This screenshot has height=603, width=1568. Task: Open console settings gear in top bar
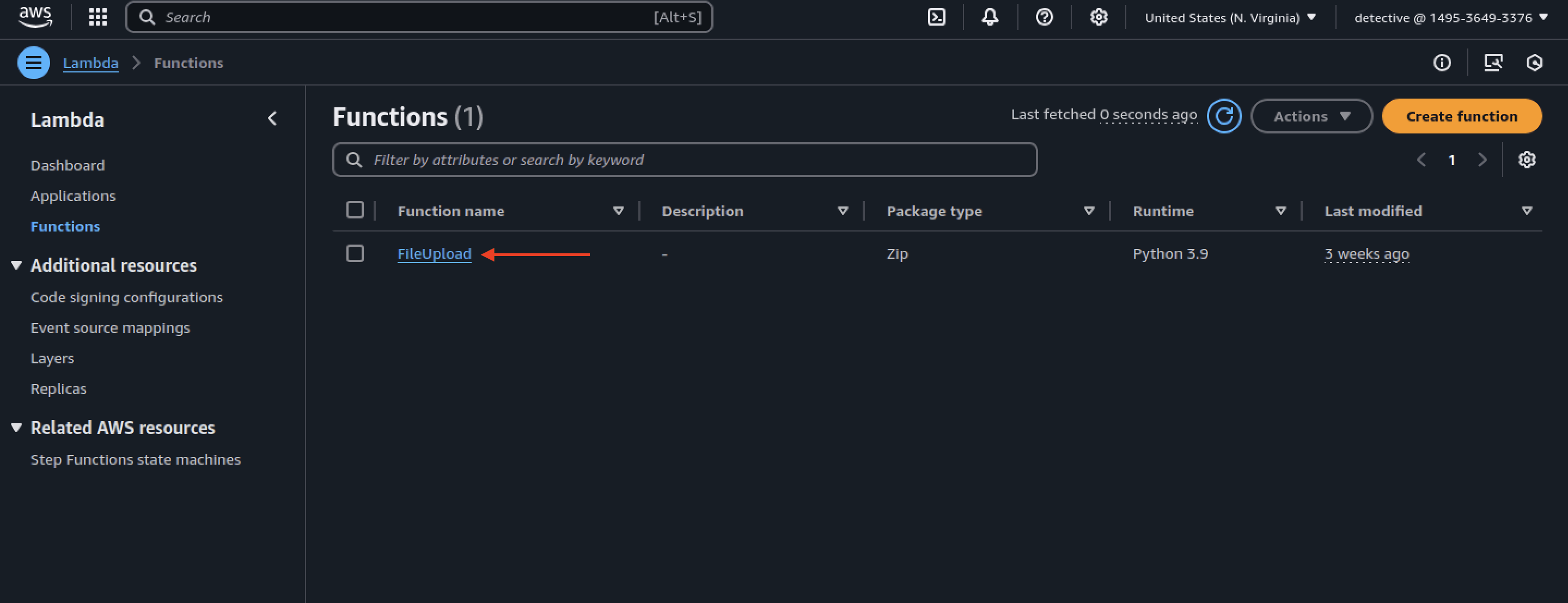1098,17
